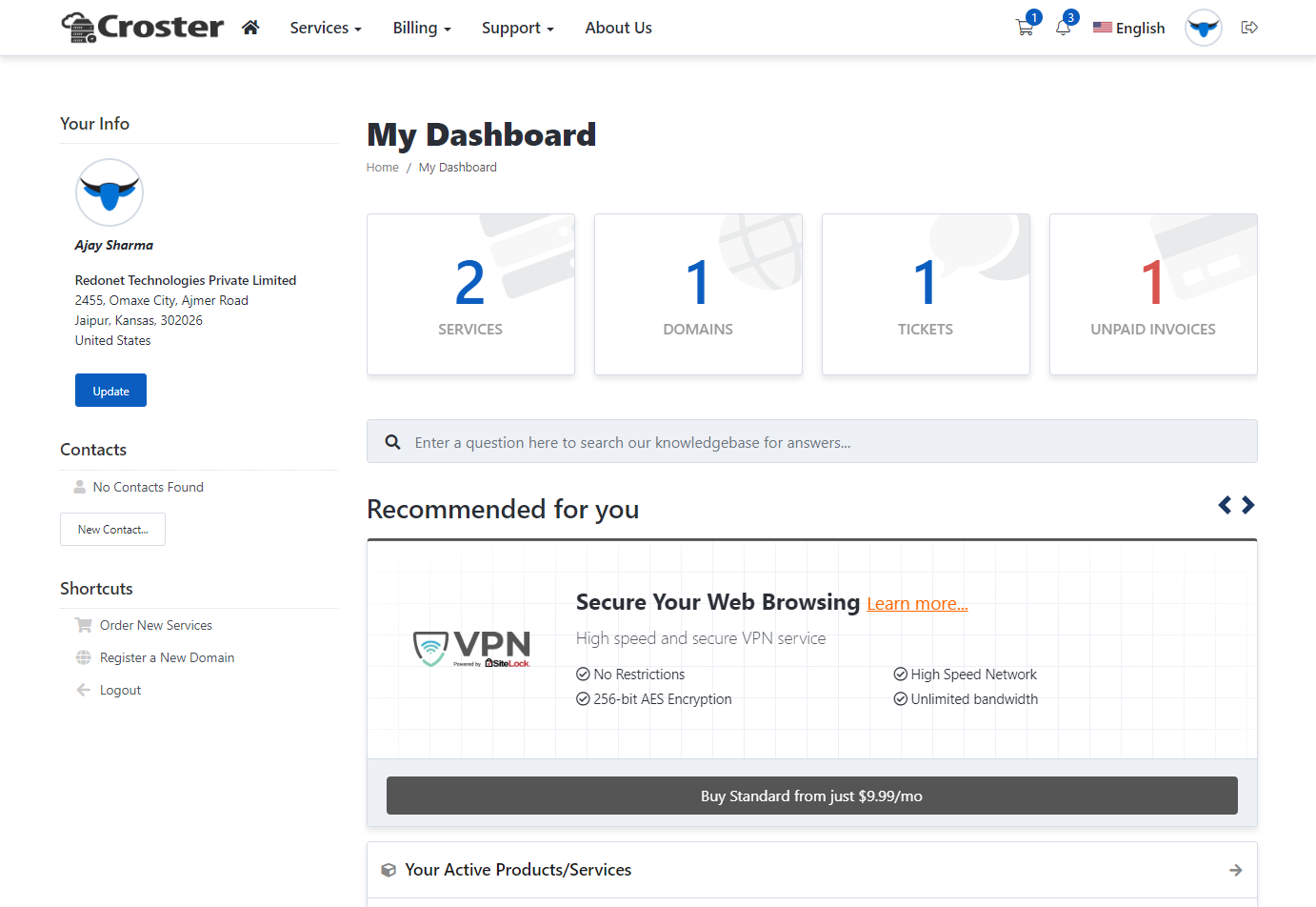Open the Billing dropdown menu

(x=422, y=28)
